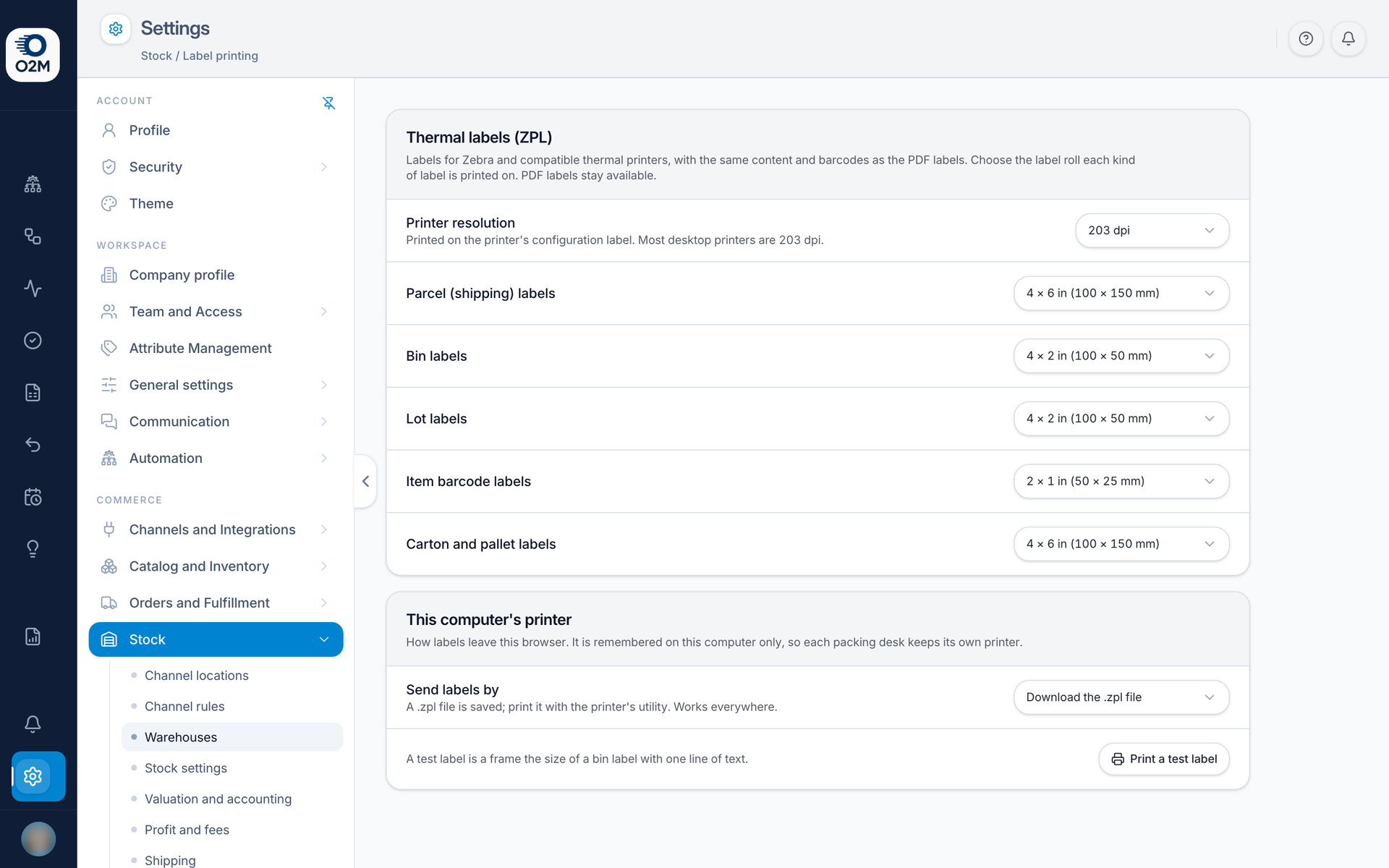Open Stock settings sub-item
The height and width of the screenshot is (868, 1389).
(x=232, y=768)
